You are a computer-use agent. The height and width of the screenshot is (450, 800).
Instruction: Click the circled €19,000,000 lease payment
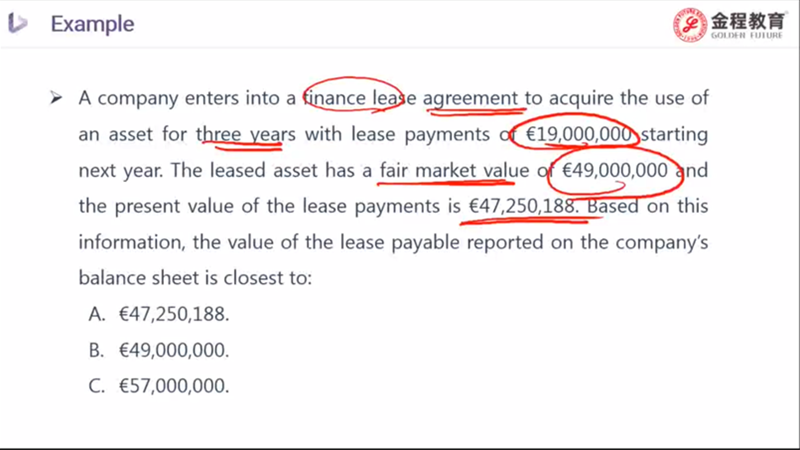(579, 134)
